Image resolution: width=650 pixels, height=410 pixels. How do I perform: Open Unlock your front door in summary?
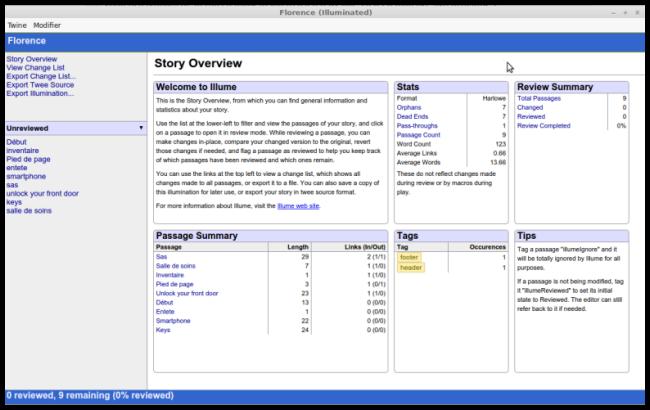(187, 293)
